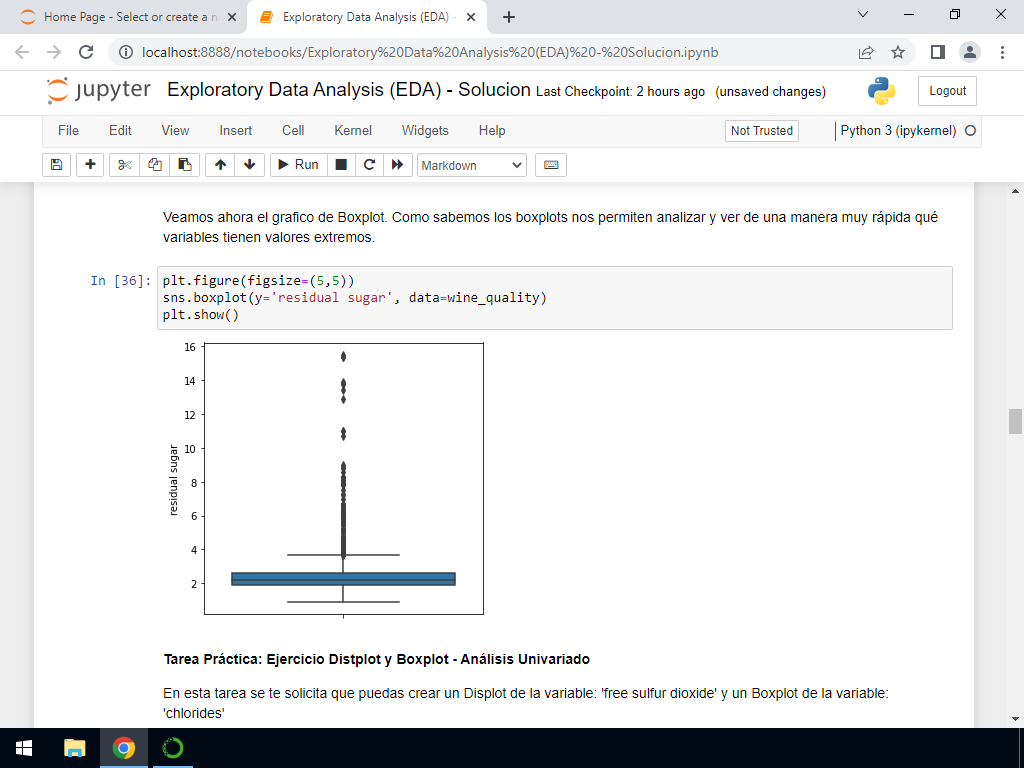Click the Not Trusted button
The width and height of the screenshot is (1024, 768).
[761, 131]
